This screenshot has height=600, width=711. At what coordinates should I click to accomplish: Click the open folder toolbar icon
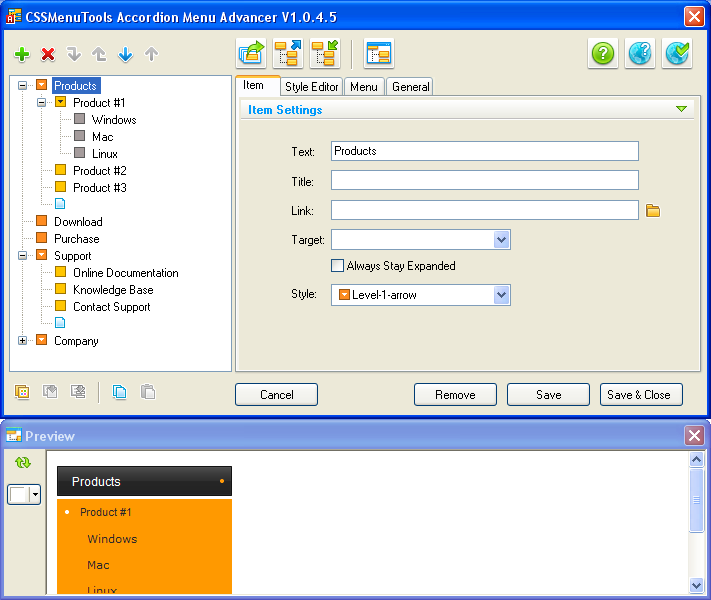tap(251, 54)
